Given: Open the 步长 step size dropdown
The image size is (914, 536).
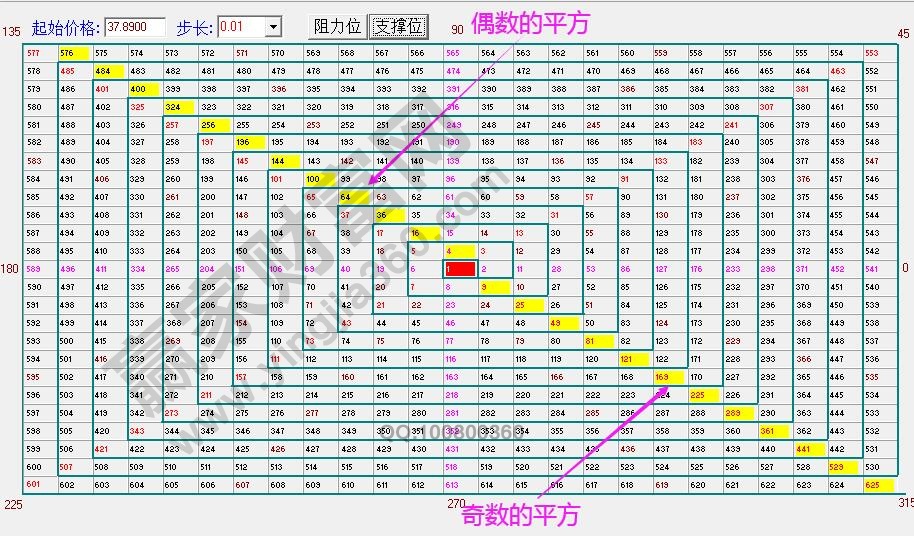Looking at the screenshot, I should pos(273,27).
